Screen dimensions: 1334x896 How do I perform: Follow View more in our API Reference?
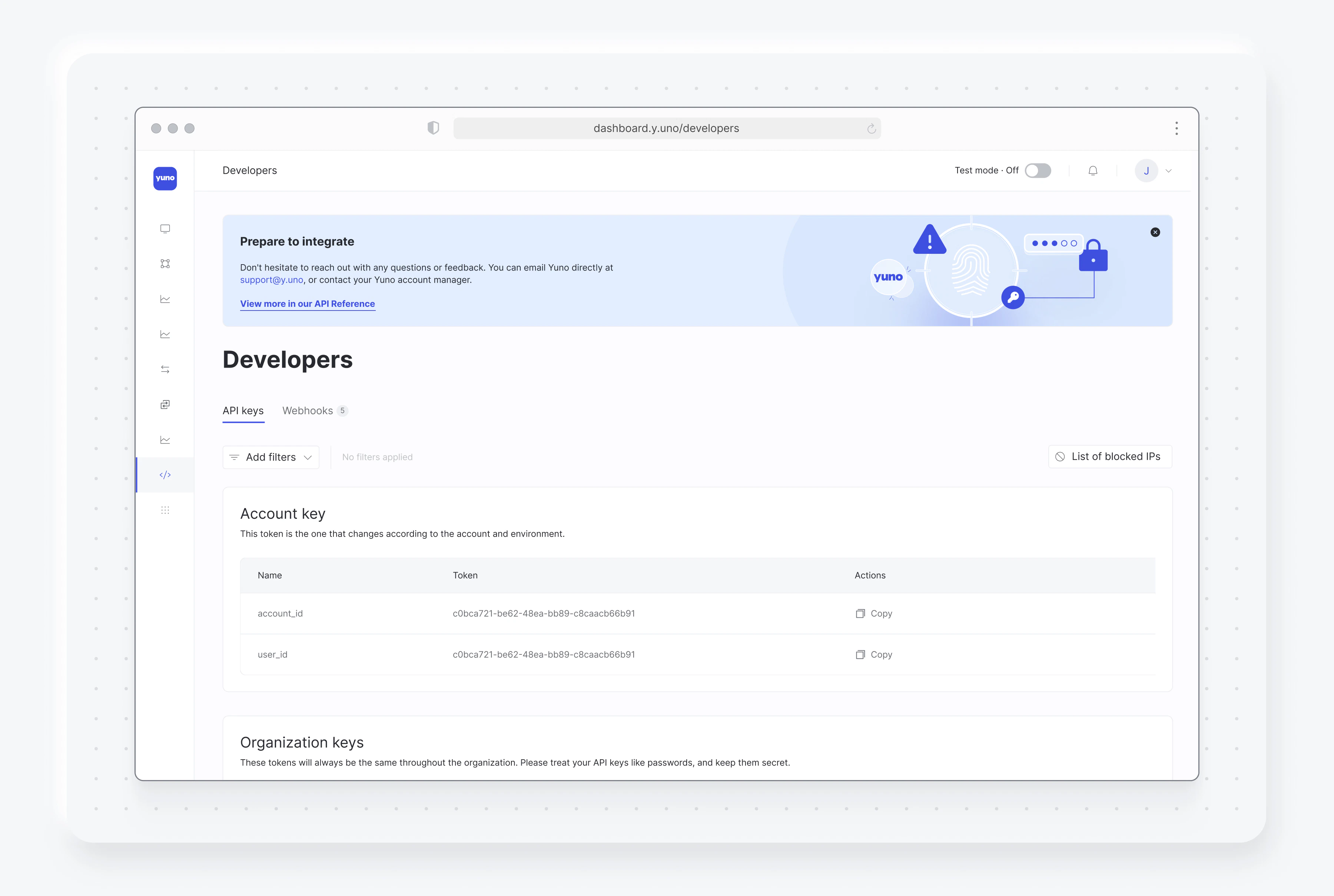click(x=307, y=303)
